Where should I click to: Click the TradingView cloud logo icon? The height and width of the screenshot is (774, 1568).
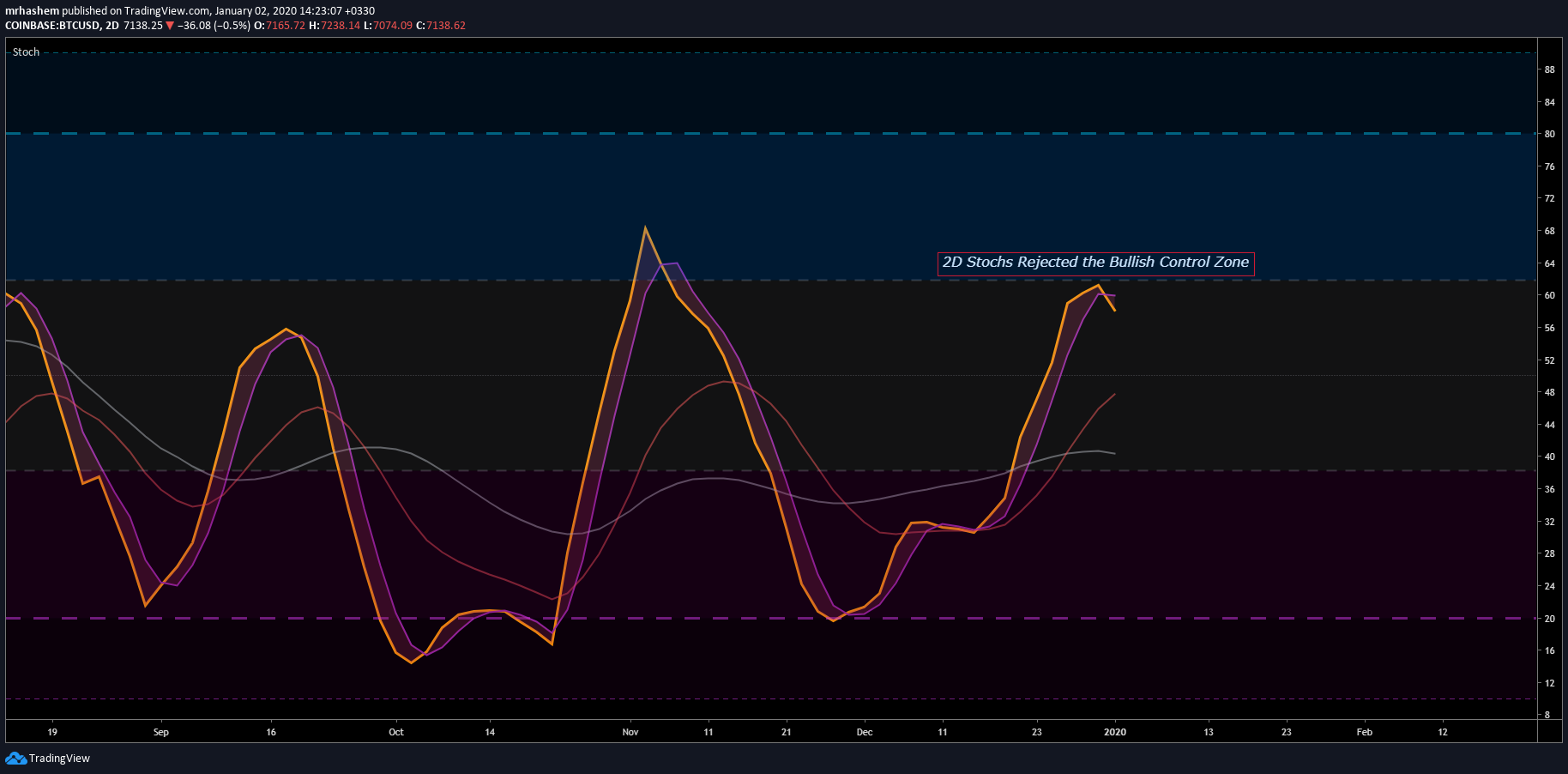coord(15,758)
